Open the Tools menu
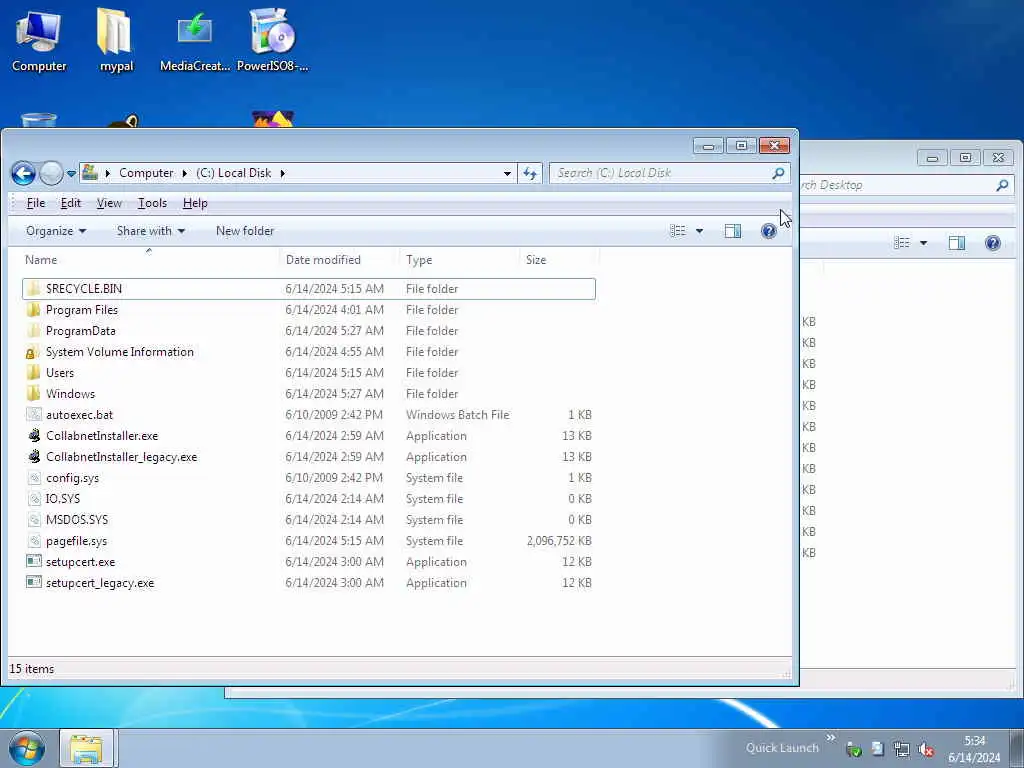Viewport: 1024px width, 768px height. pyautogui.click(x=152, y=203)
